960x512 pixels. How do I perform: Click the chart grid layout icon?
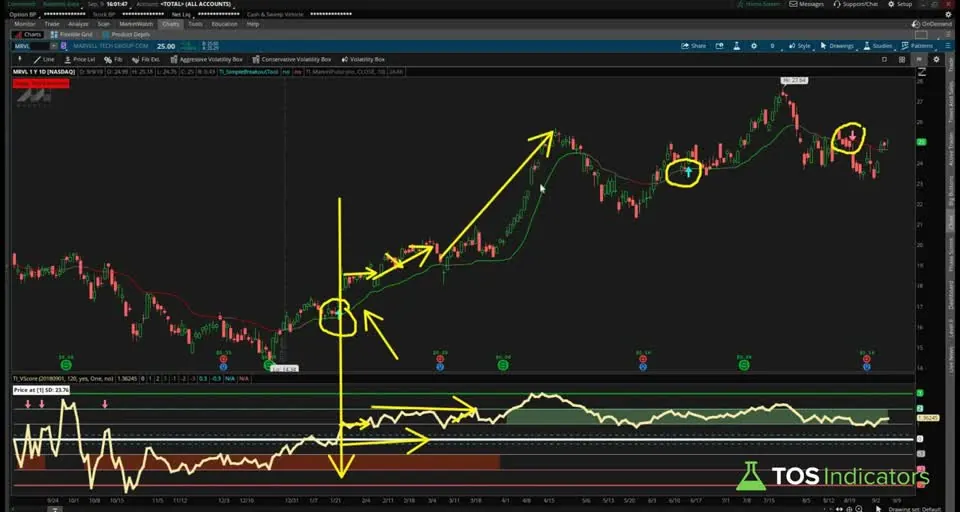[x=902, y=59]
